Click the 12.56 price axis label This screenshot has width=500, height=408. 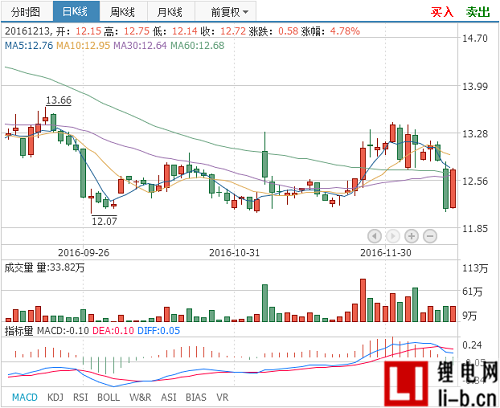475,181
